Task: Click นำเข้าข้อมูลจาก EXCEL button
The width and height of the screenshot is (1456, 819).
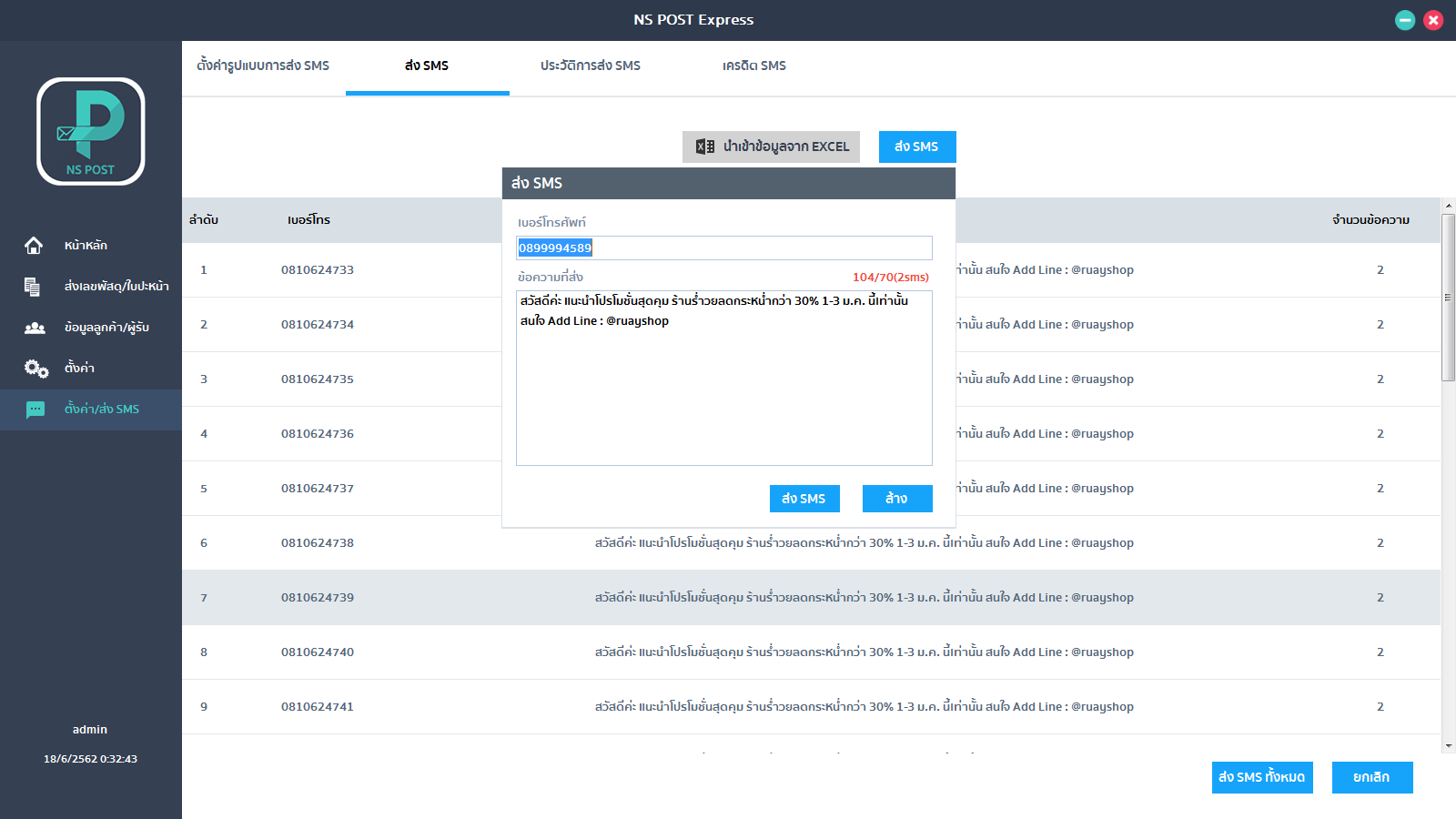Action: click(x=771, y=147)
